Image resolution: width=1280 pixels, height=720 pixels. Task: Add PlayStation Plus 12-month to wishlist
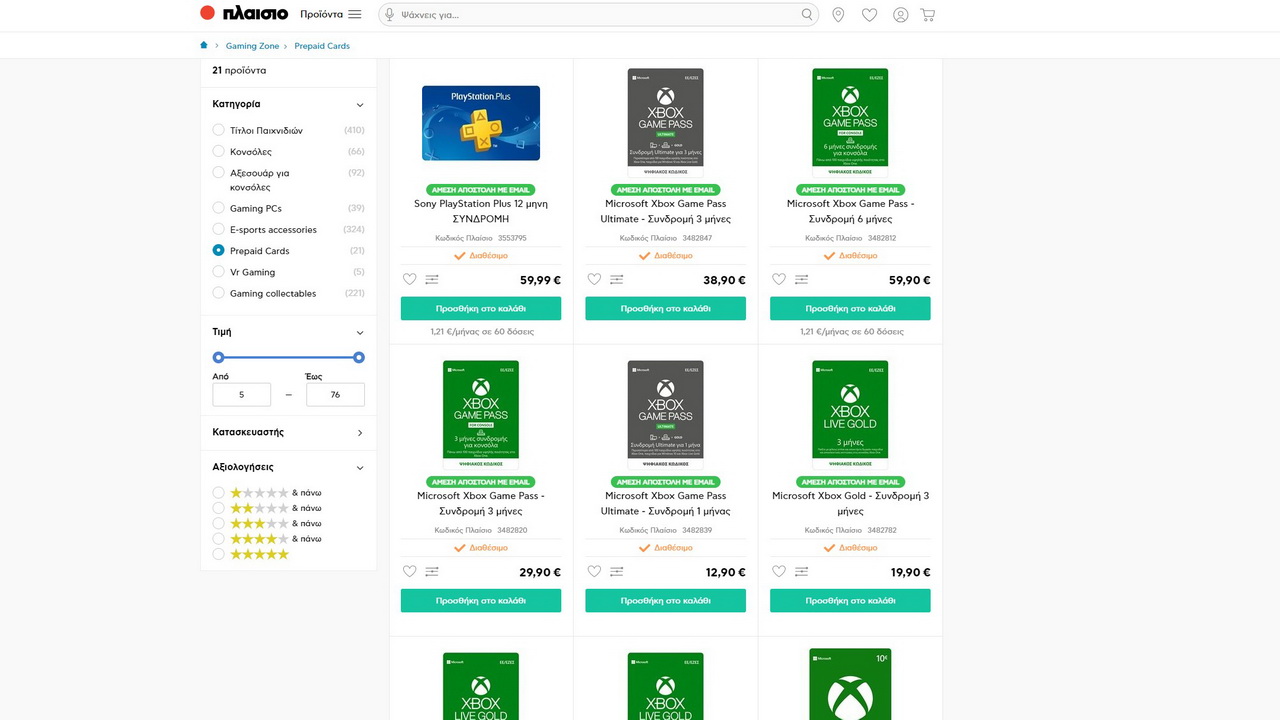(409, 280)
